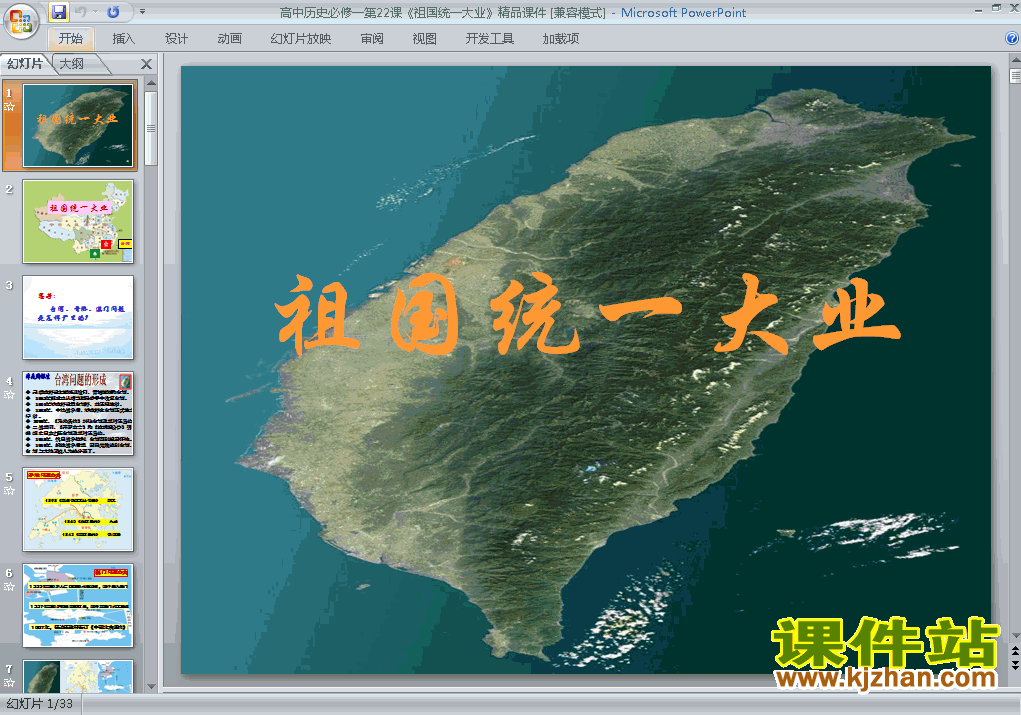Close the slides thumbnail pane

pos(146,64)
